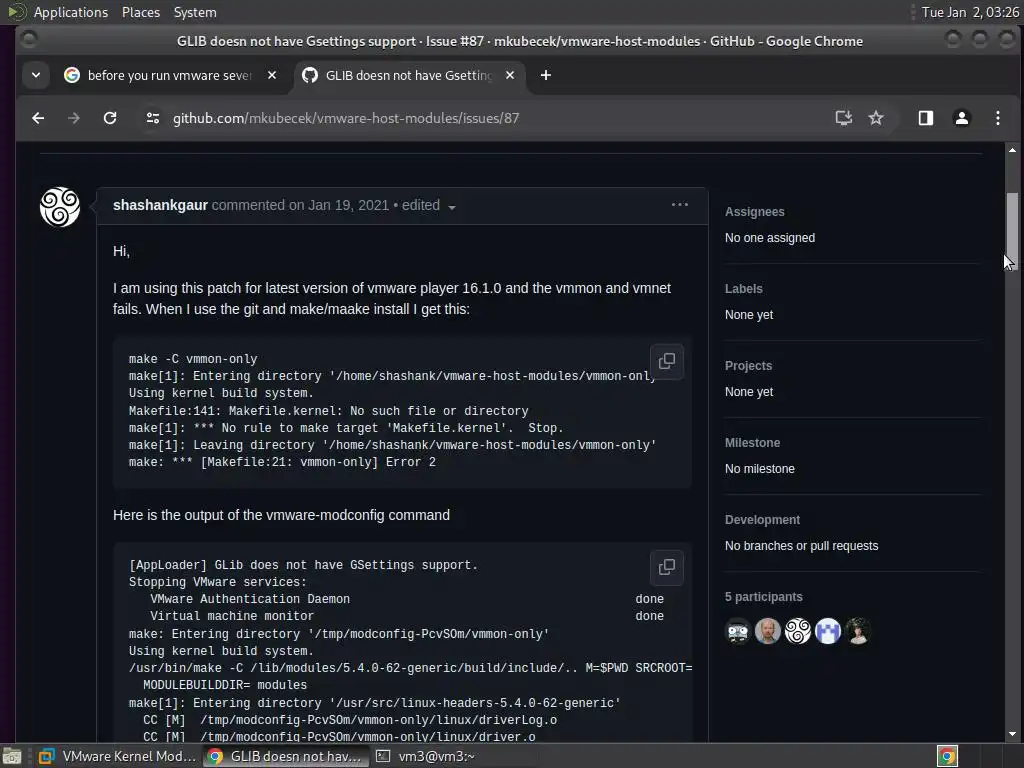The width and height of the screenshot is (1024, 768).
Task: Select the GLIB GitHub issue tab
Action: [x=409, y=76]
